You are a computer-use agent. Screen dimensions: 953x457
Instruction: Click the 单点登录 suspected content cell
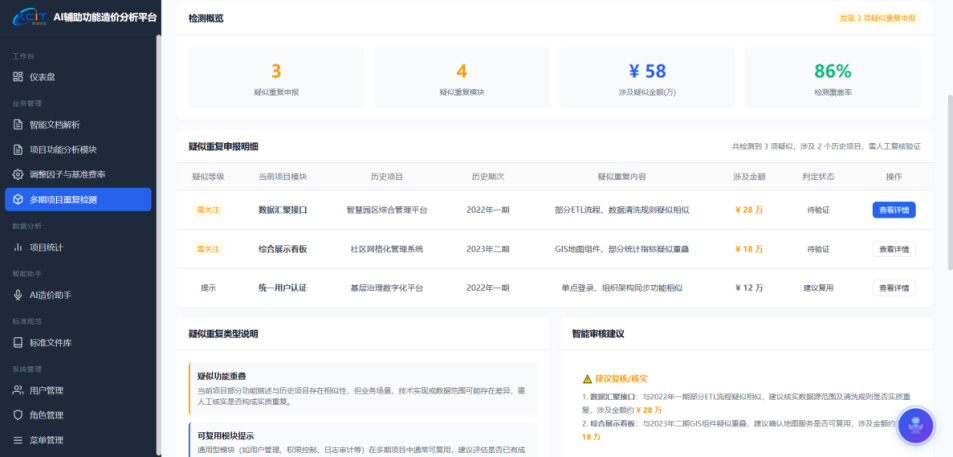tap(622, 288)
